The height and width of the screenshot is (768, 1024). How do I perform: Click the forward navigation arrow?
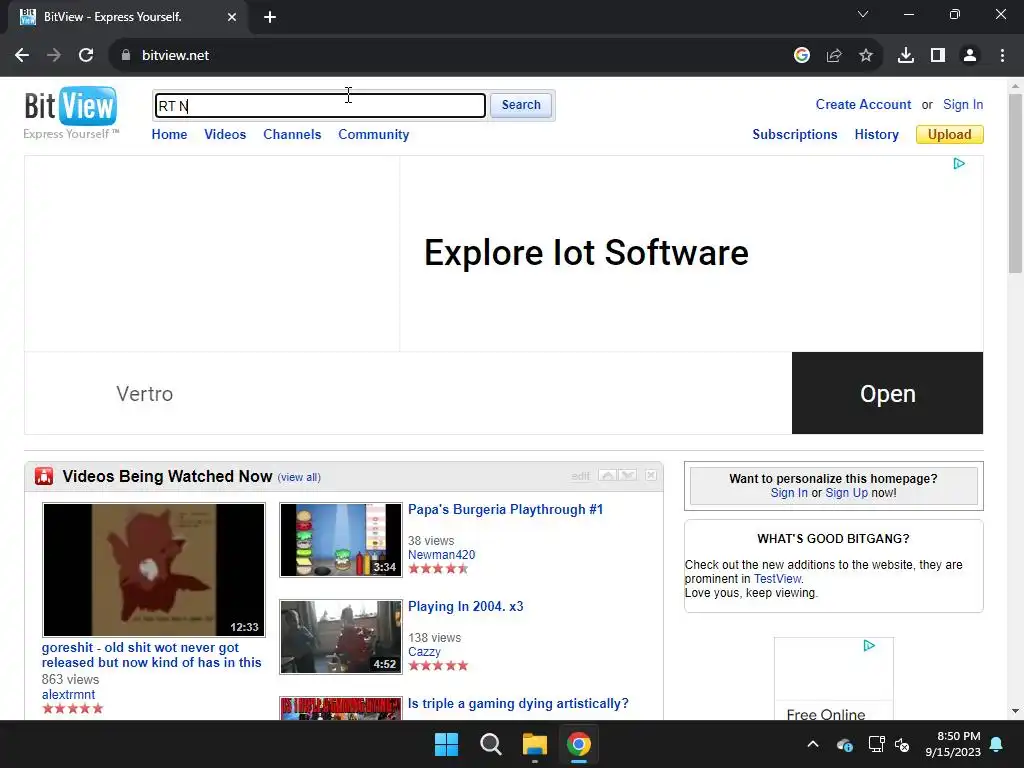[54, 56]
